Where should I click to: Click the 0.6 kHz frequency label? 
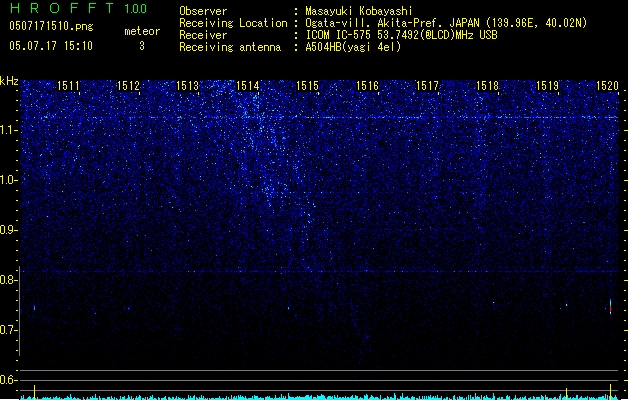click(x=8, y=380)
